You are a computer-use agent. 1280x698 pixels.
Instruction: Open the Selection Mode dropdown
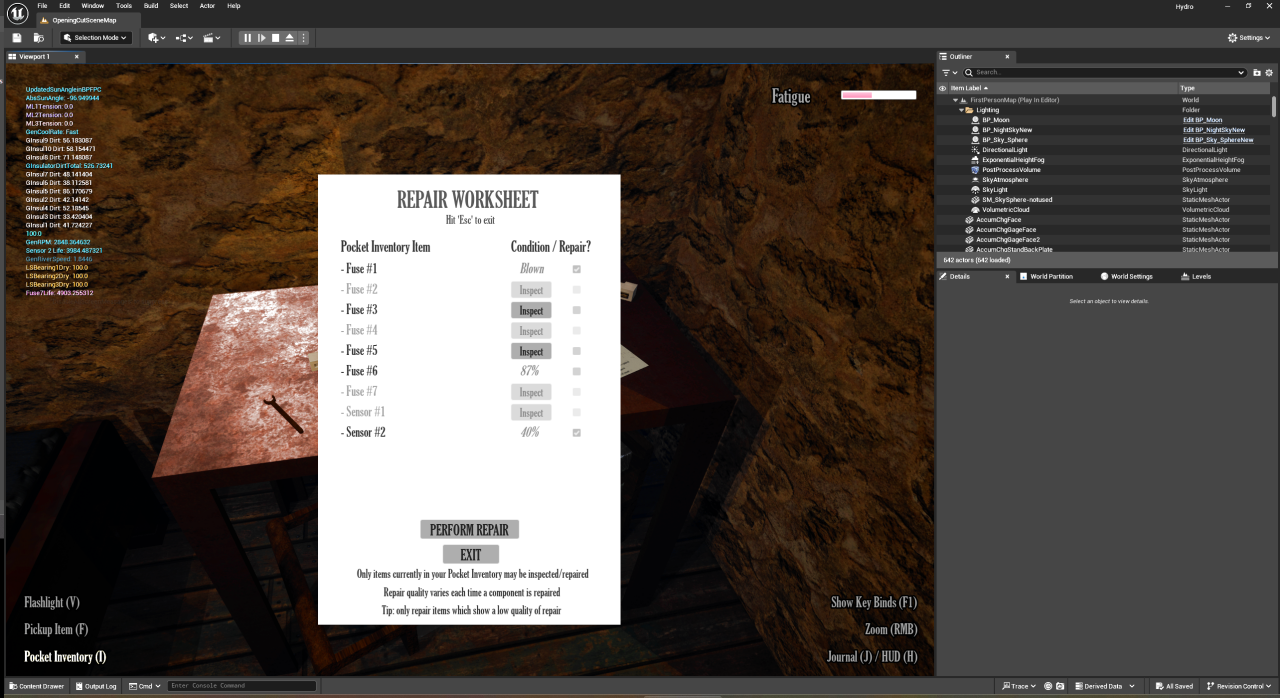pyautogui.click(x=95, y=38)
